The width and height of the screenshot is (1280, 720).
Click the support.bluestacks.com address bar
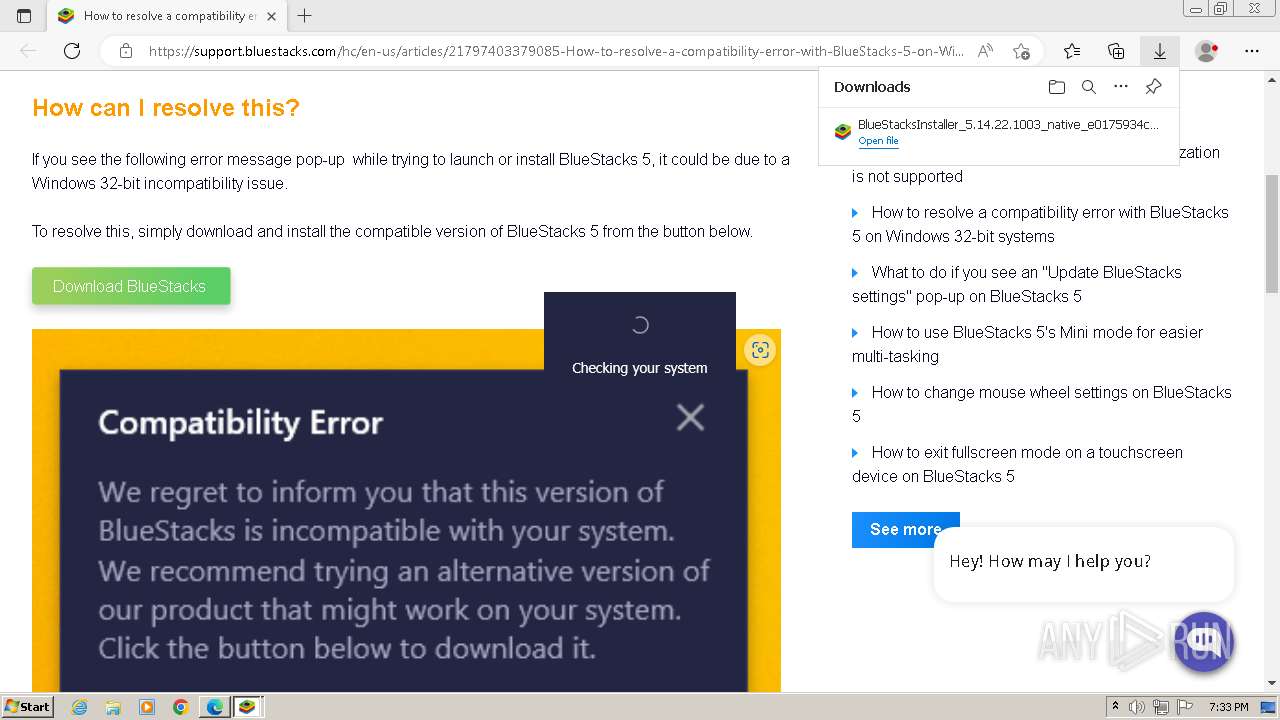click(x=556, y=51)
